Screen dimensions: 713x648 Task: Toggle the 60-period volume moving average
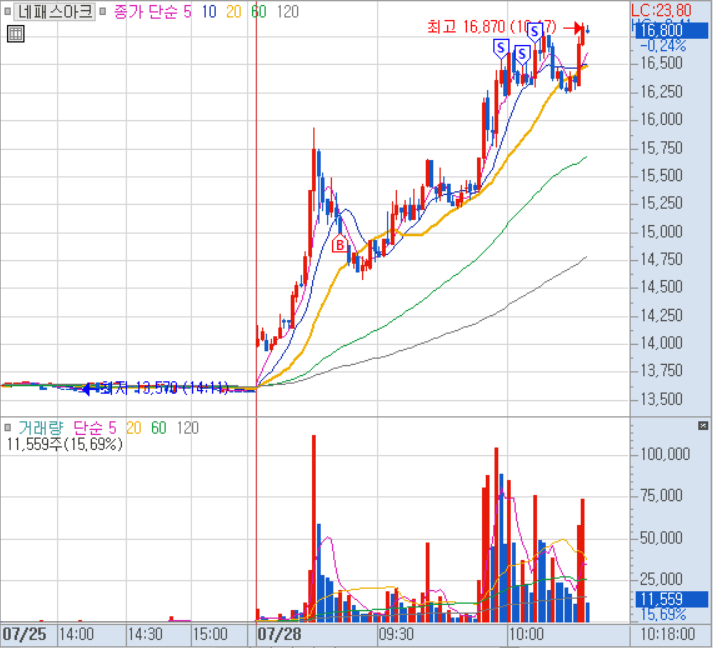tap(158, 428)
